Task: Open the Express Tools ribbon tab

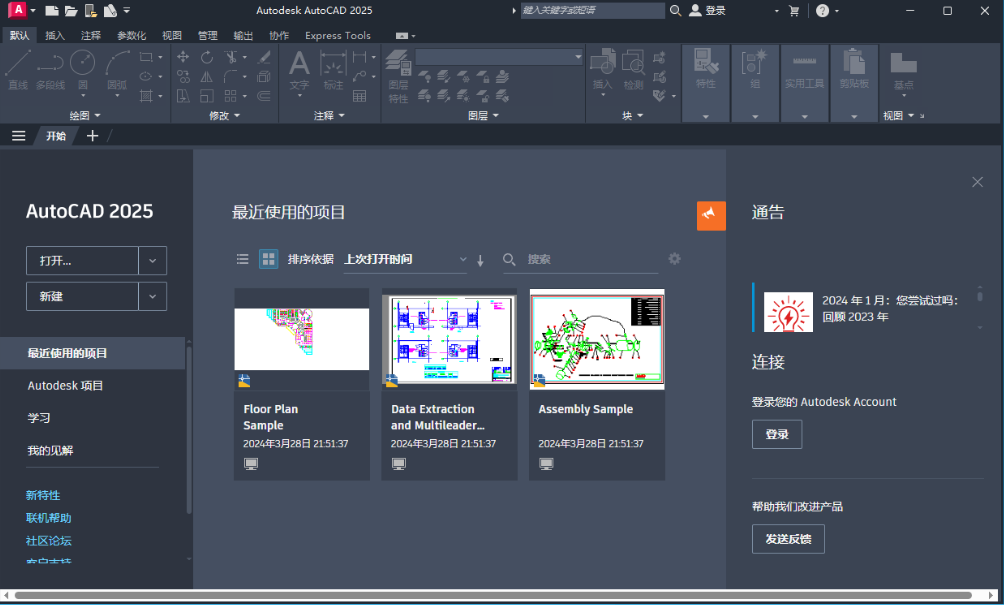Action: 338,35
